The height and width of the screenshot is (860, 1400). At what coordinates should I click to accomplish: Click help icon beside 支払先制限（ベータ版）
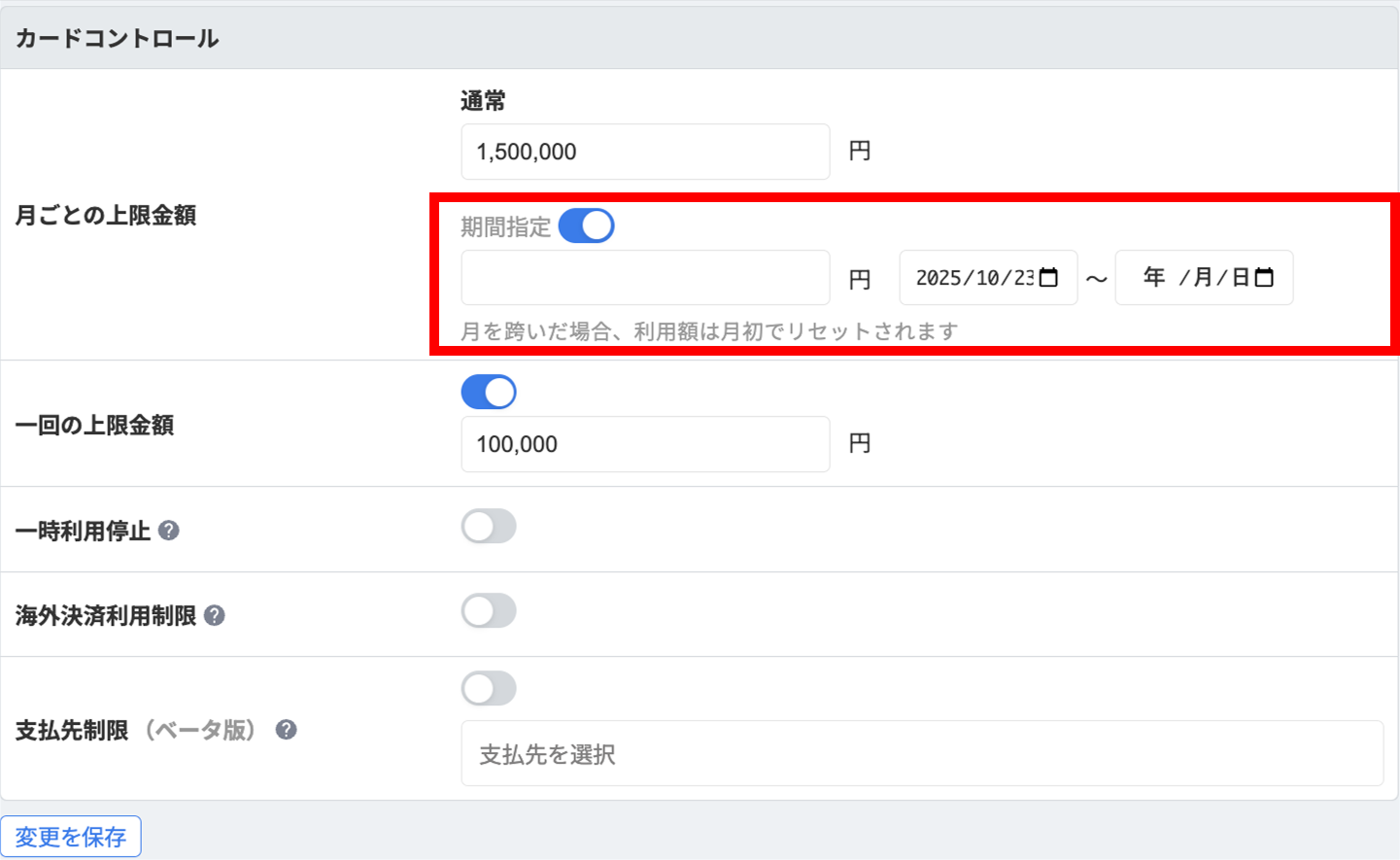(286, 730)
